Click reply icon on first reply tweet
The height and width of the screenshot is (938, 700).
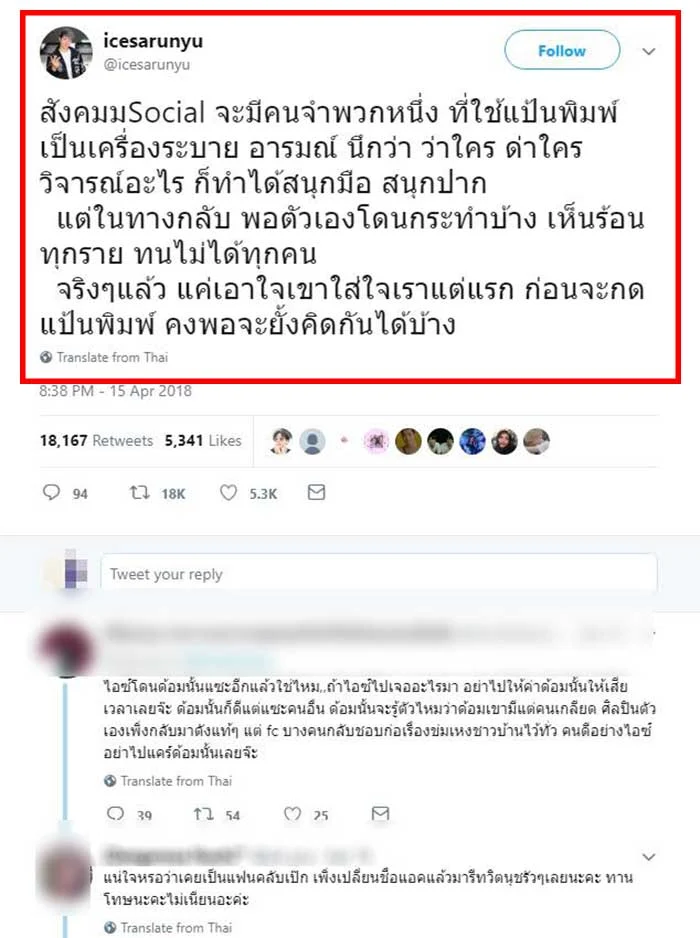click(115, 814)
